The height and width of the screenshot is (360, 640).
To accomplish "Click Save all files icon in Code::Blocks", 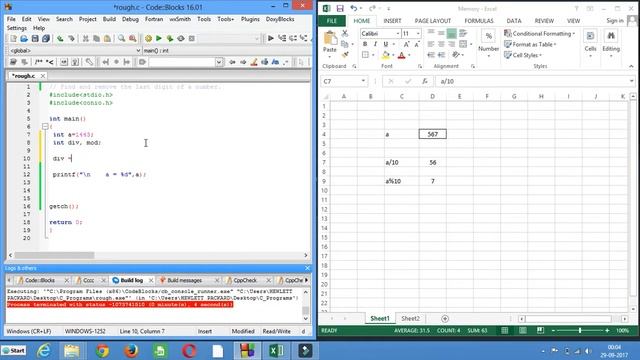I will point(46,38).
